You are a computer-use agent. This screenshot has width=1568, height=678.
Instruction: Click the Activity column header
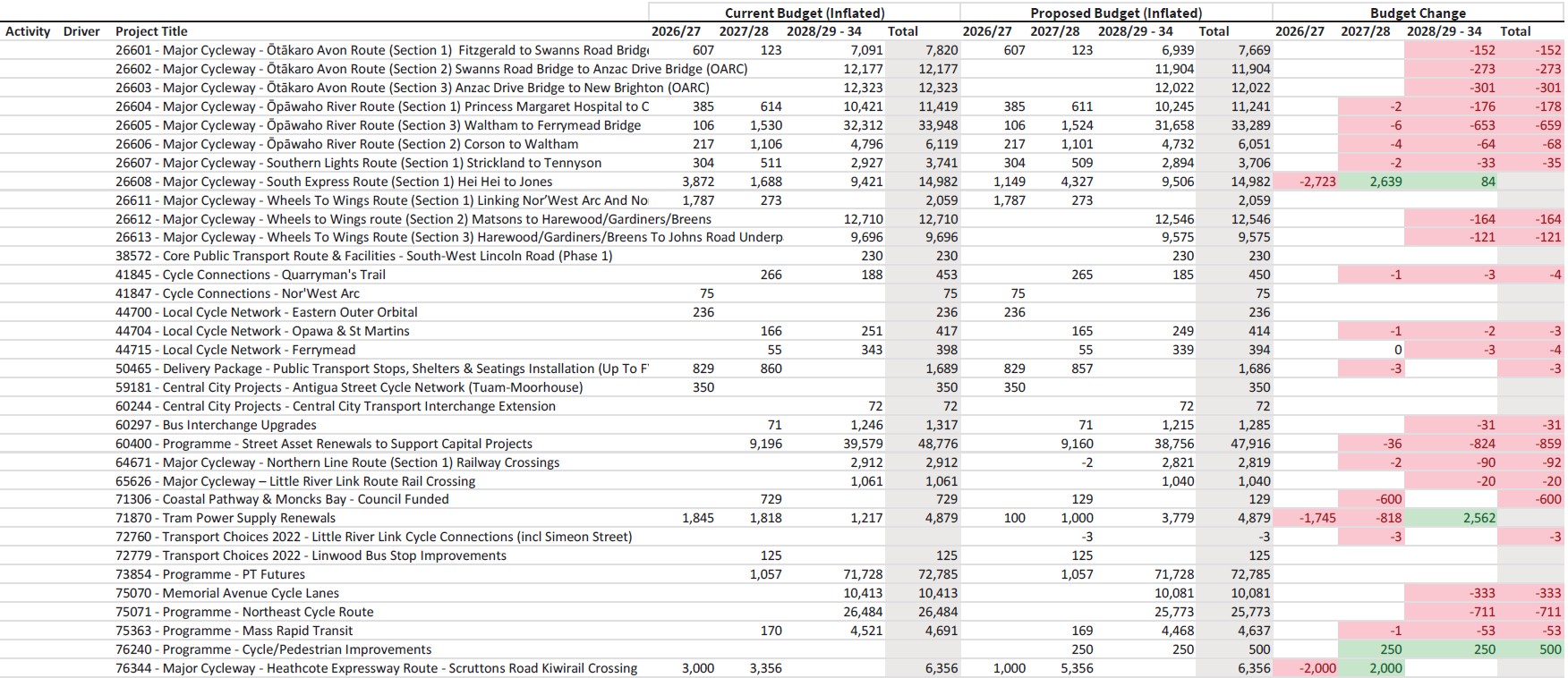pos(28,31)
